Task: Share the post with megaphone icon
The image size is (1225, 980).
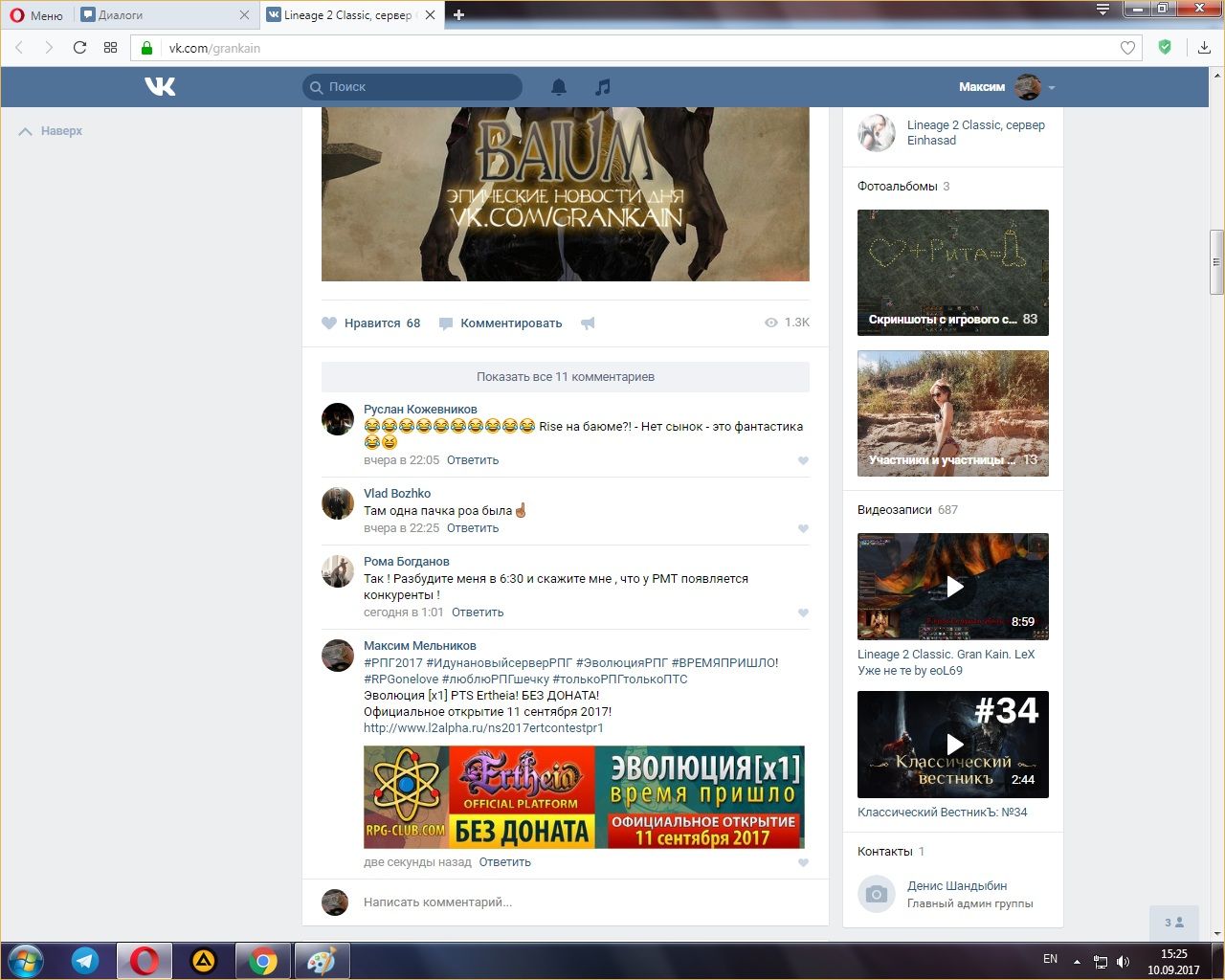Action: click(588, 323)
